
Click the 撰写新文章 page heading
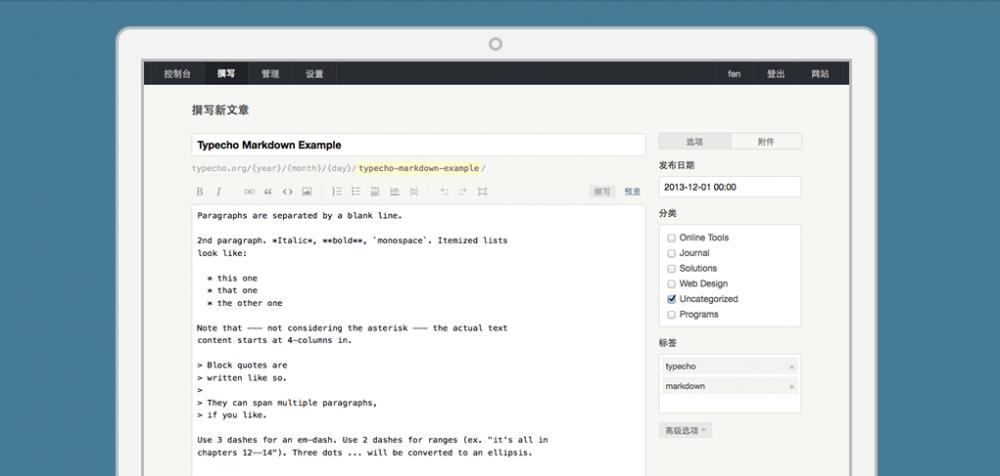[x=220, y=110]
